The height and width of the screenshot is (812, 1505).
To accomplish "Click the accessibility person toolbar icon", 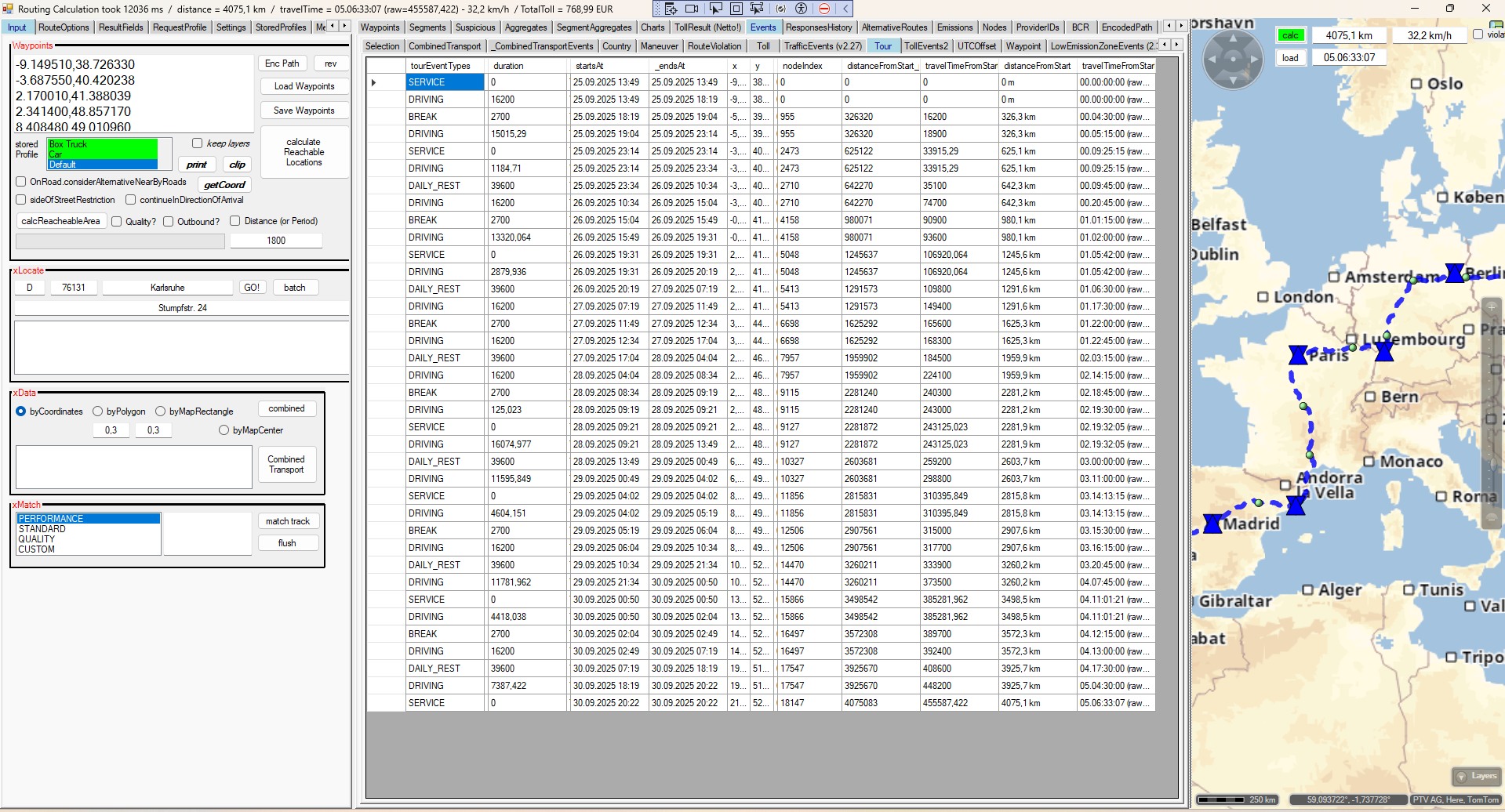I will coord(801,9).
